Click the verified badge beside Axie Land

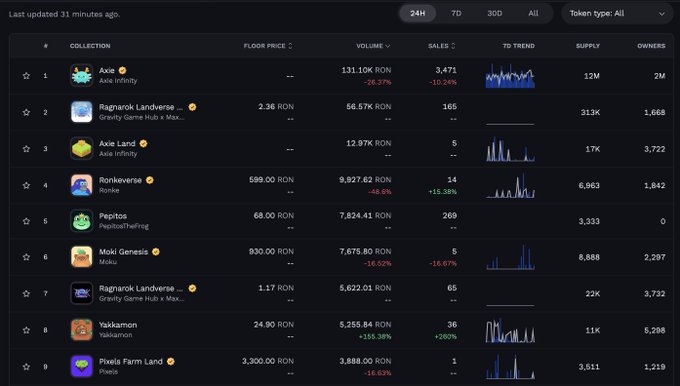(144, 144)
